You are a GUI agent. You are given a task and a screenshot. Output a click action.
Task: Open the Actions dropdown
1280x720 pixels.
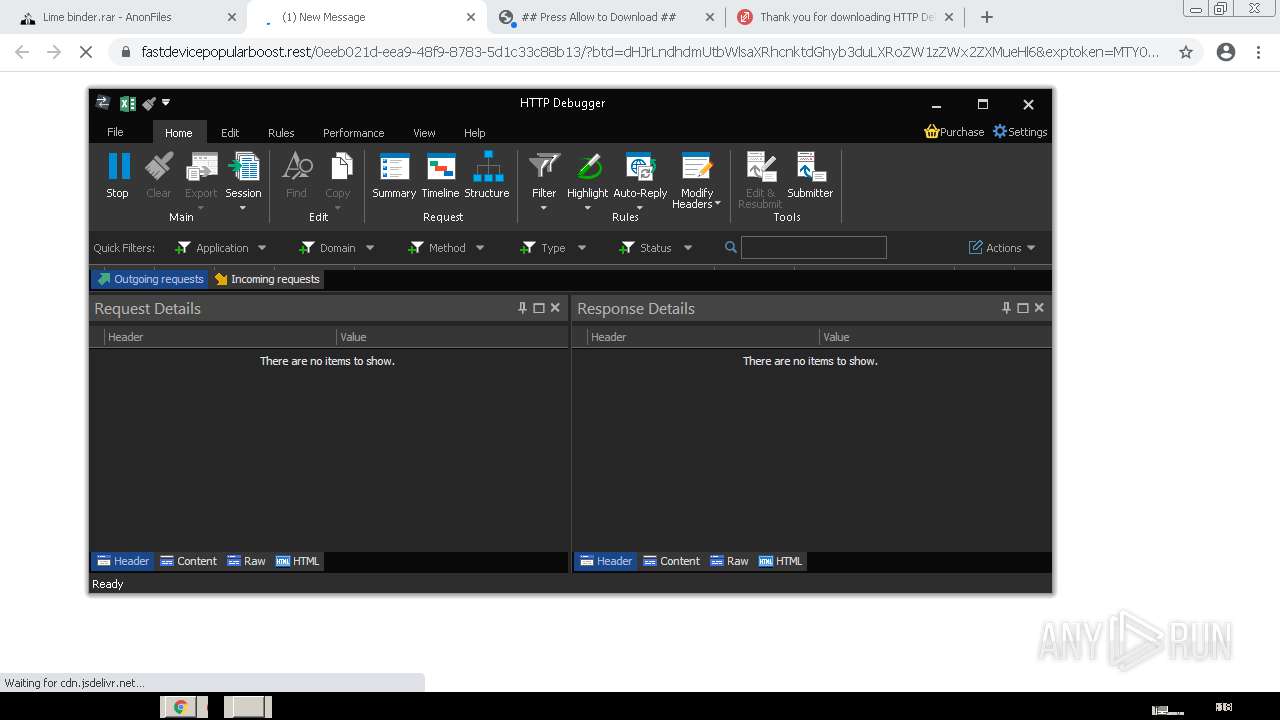pos(1003,248)
